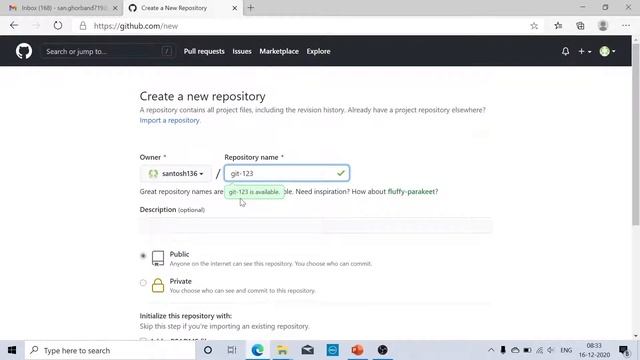
Task: Add this page to favorites star
Action: click(x=534, y=26)
